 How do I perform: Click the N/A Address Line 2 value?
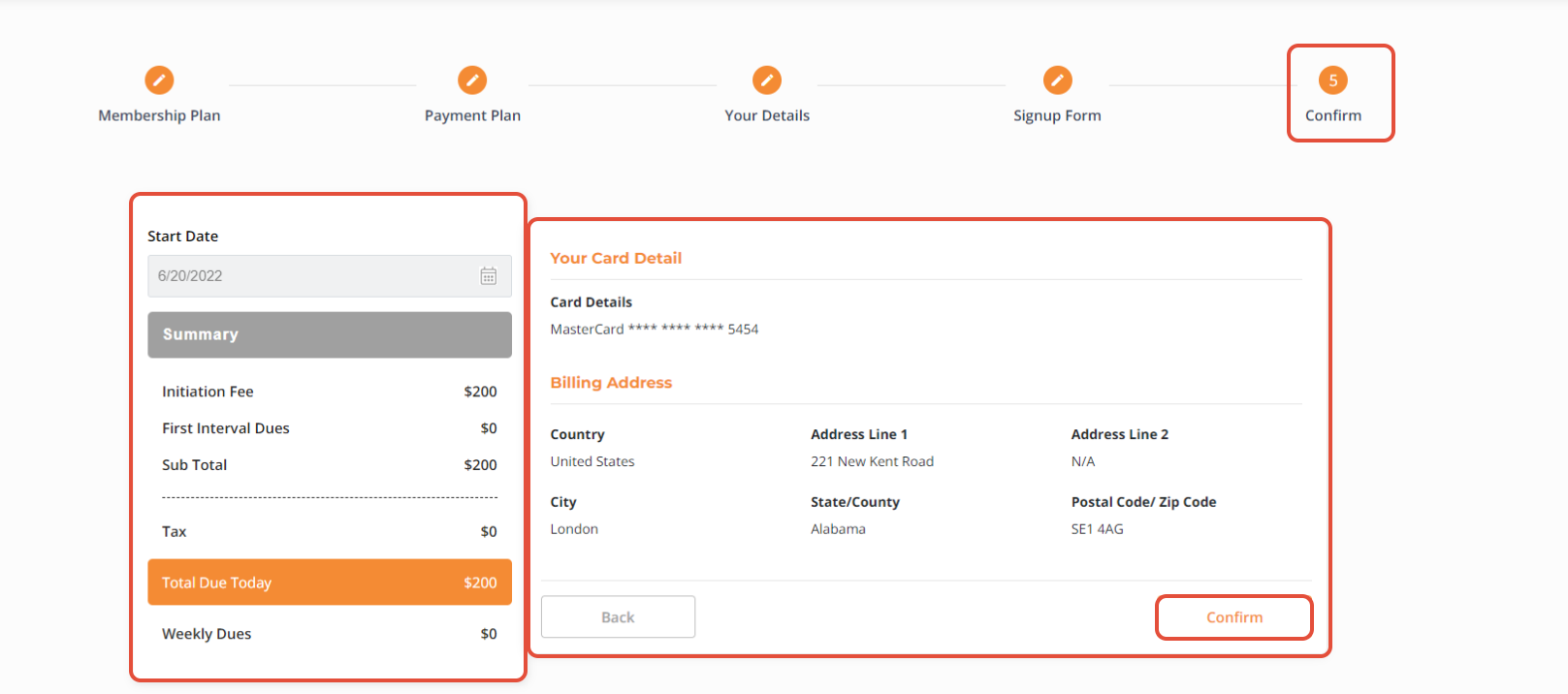(x=1083, y=461)
